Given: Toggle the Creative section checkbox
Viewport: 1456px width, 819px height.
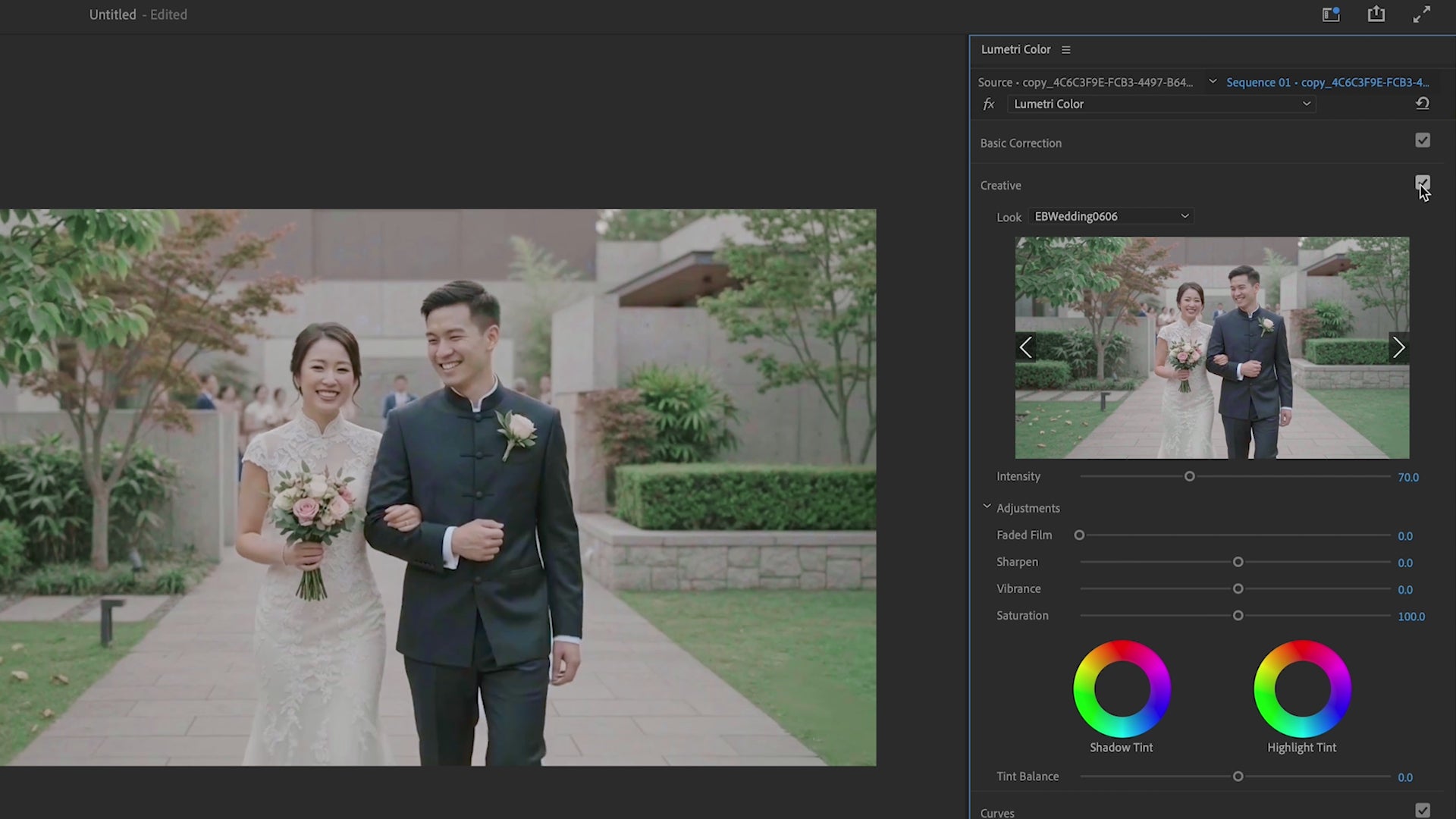Looking at the screenshot, I should tap(1423, 183).
